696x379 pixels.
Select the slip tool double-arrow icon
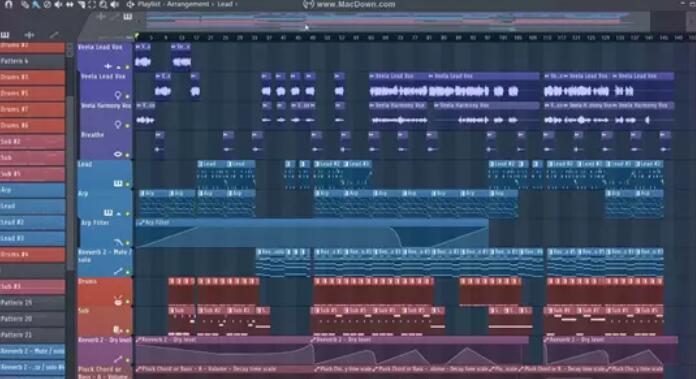point(70,4)
